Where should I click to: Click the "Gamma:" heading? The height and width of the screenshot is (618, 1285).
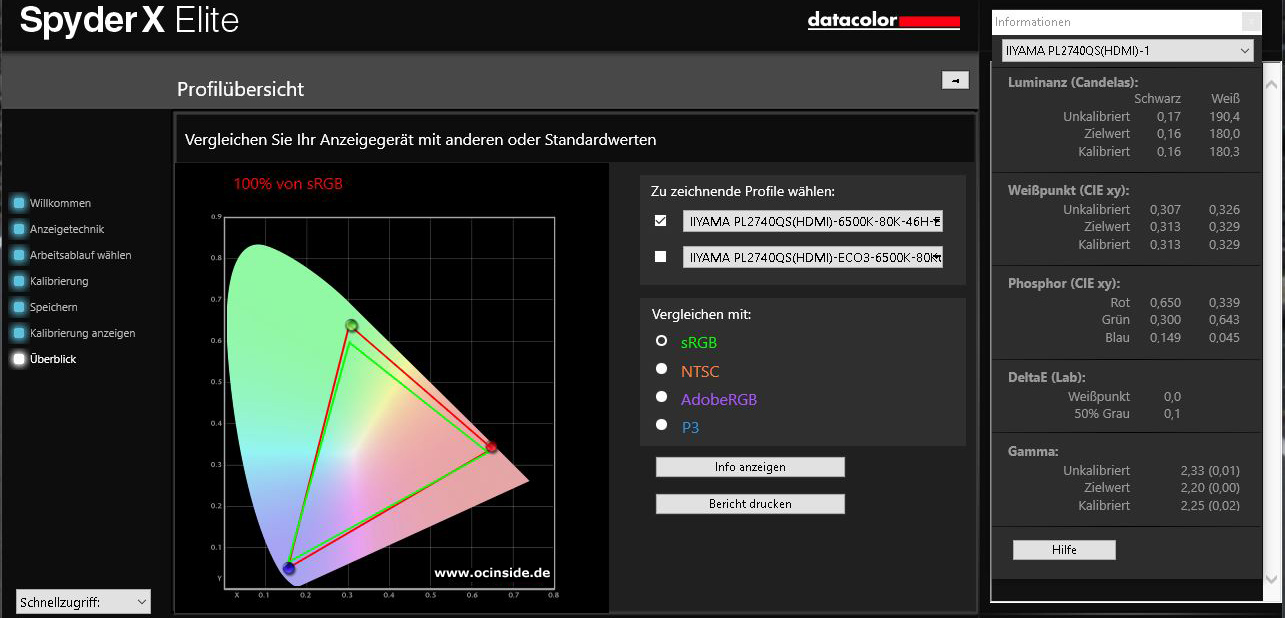tap(1033, 452)
